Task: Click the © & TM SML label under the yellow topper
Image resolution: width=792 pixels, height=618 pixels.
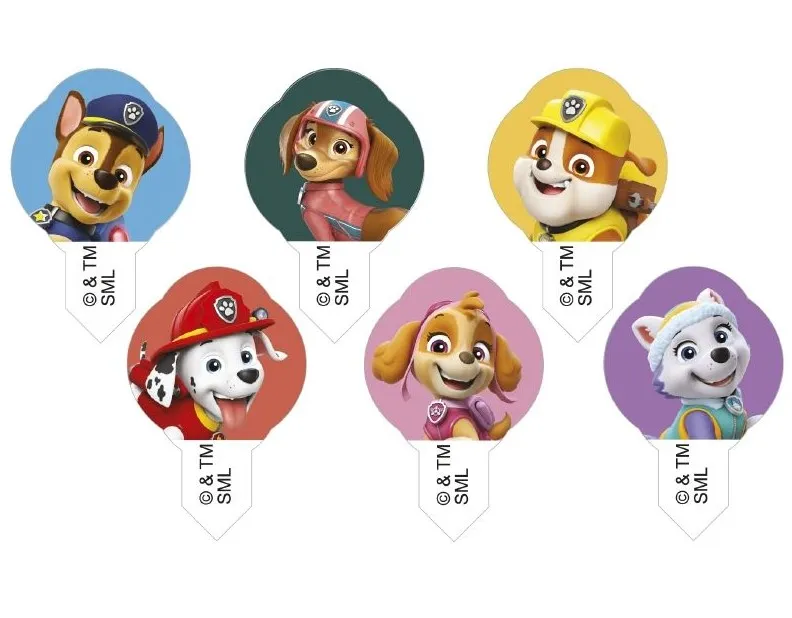Action: (576, 276)
